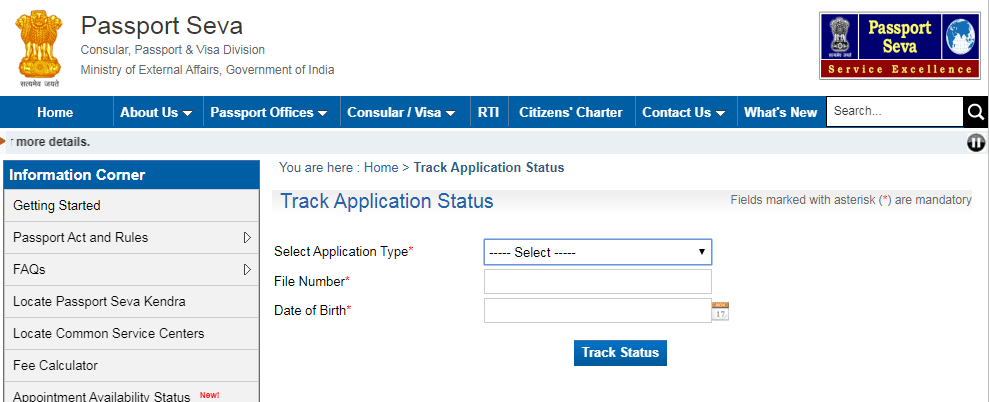Click the national emblem logo at top left
This screenshot has height=402, width=989.
click(41, 44)
